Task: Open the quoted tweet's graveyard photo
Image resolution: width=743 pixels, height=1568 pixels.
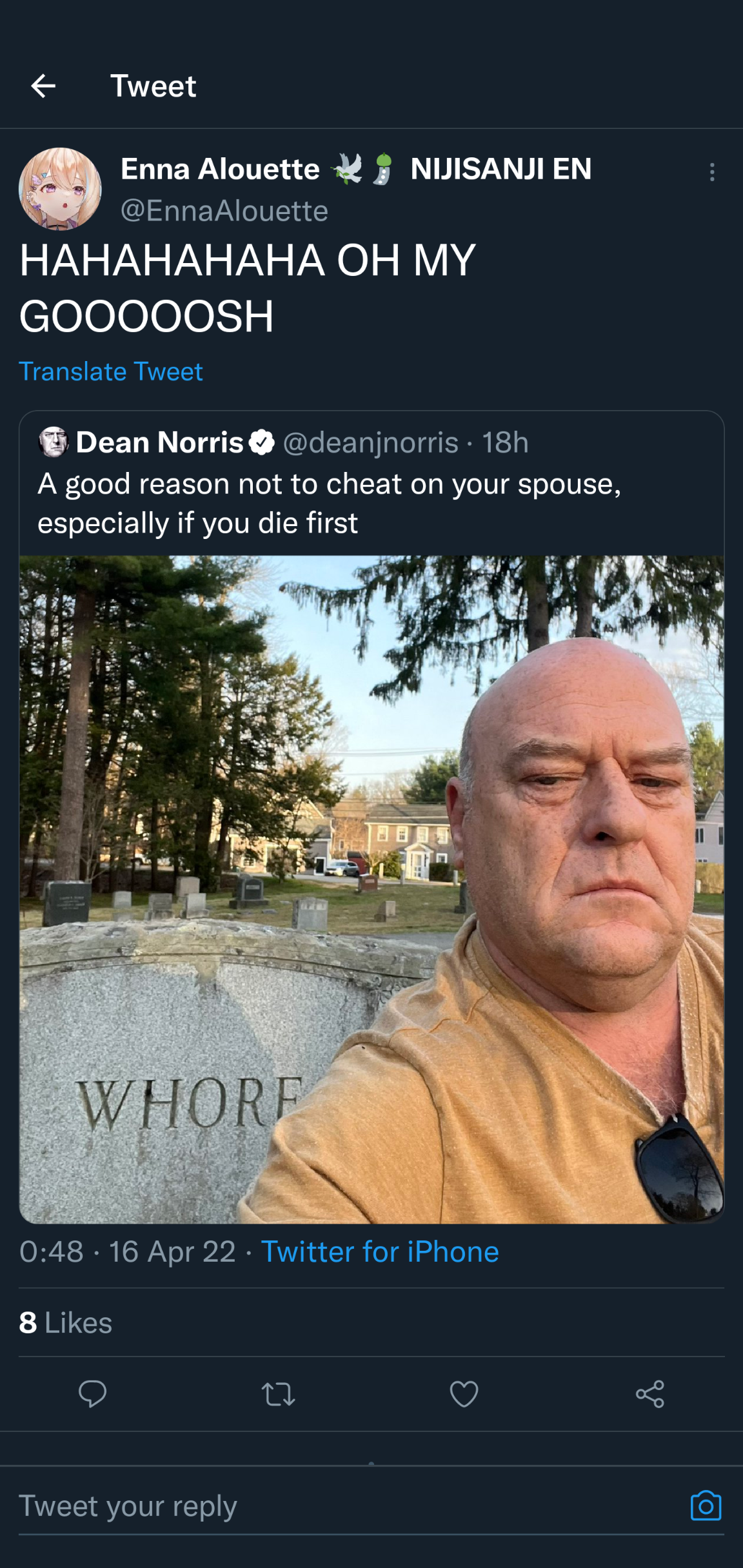Action: (x=371, y=890)
